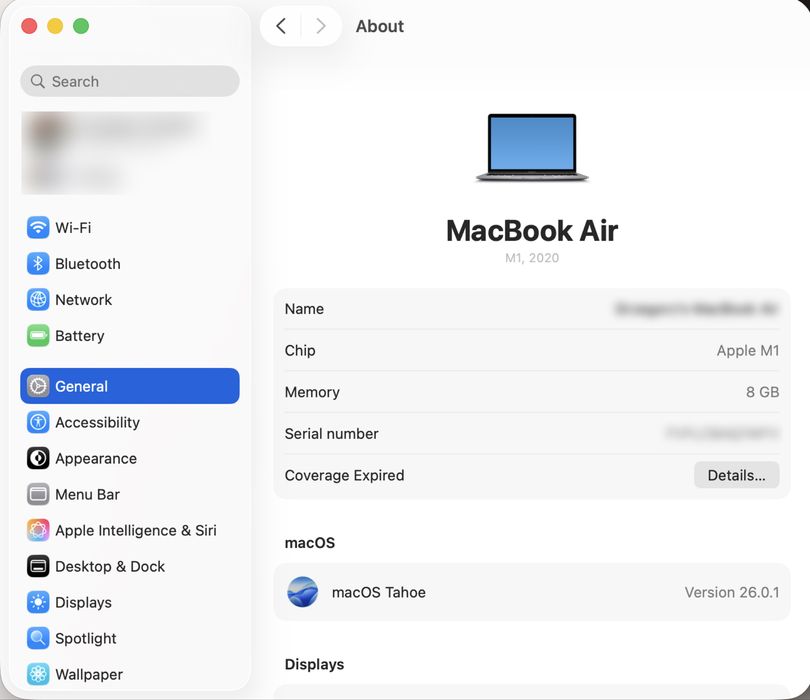810x700 pixels.
Task: Click the Appearance icon
Action: tap(38, 458)
